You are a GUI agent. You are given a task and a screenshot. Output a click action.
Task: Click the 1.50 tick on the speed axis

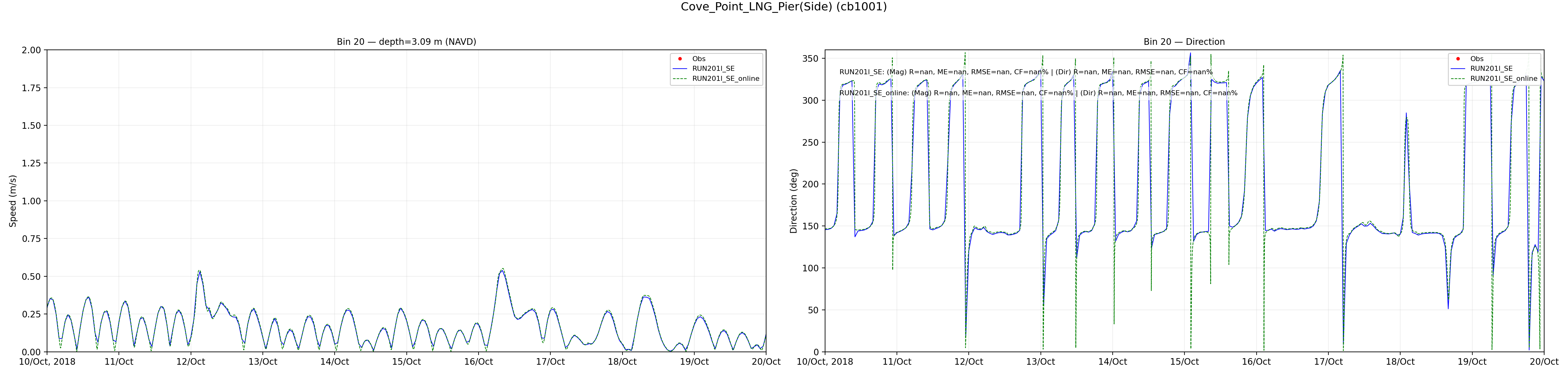pos(31,125)
